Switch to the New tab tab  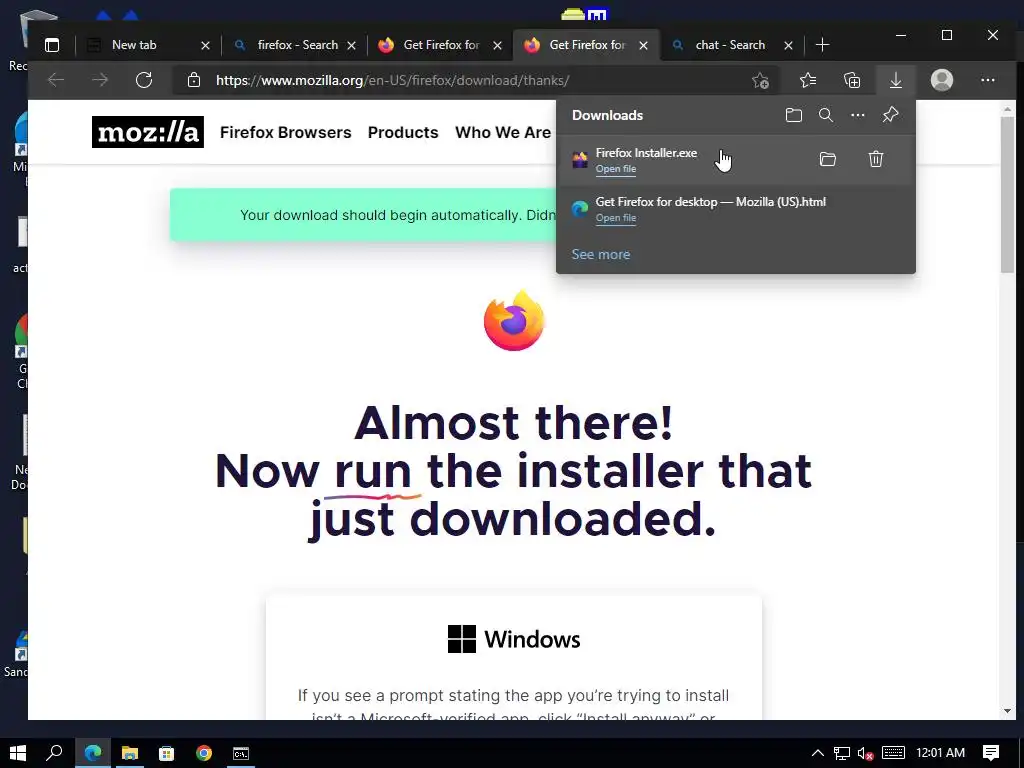tap(134, 45)
